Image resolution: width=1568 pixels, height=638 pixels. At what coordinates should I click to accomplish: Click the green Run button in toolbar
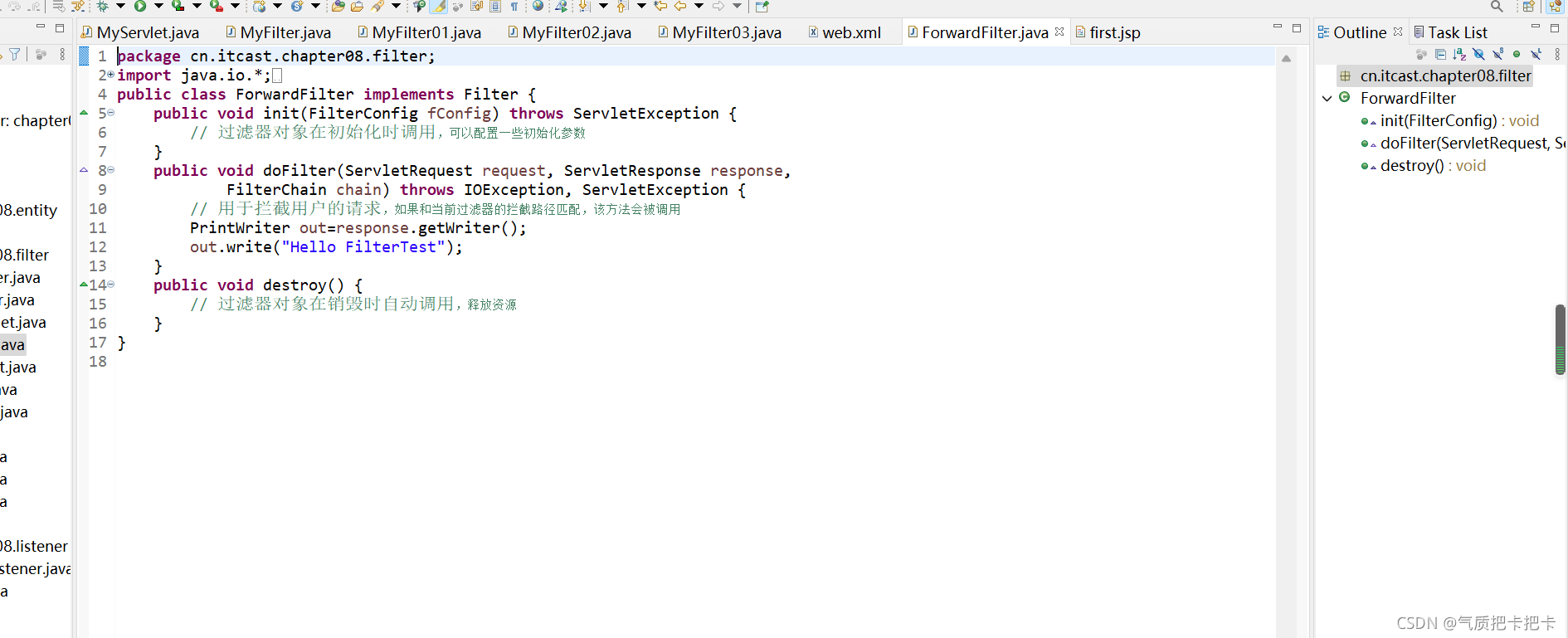[140, 6]
